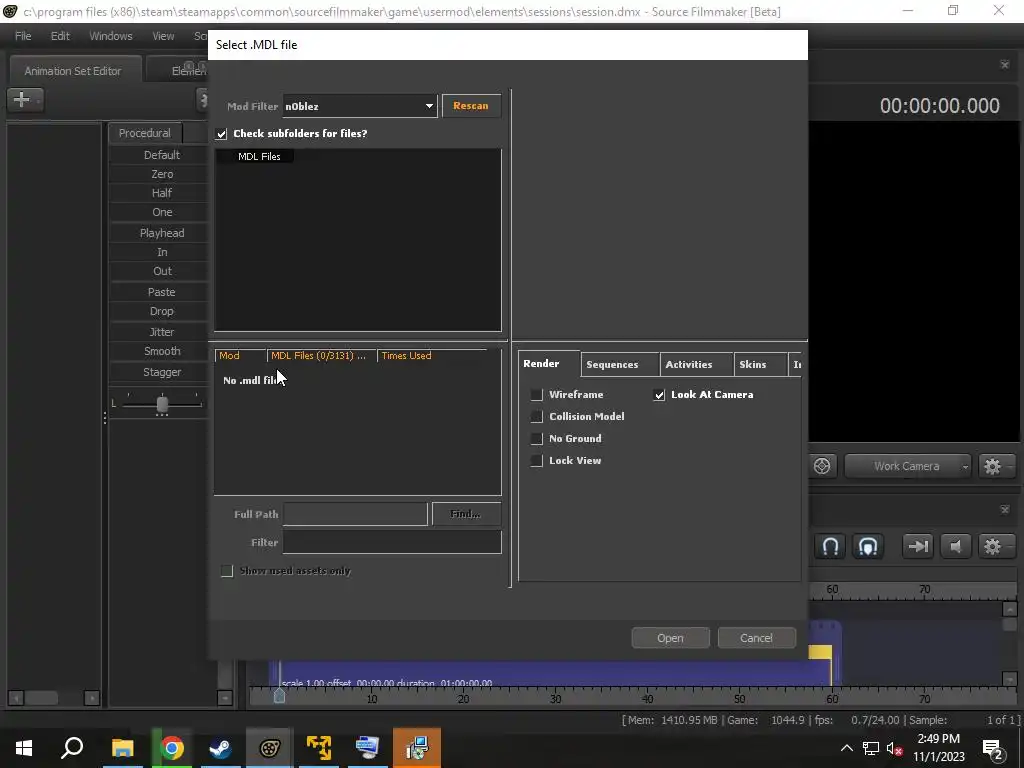Click the skip to end arrow icon

coord(918,546)
